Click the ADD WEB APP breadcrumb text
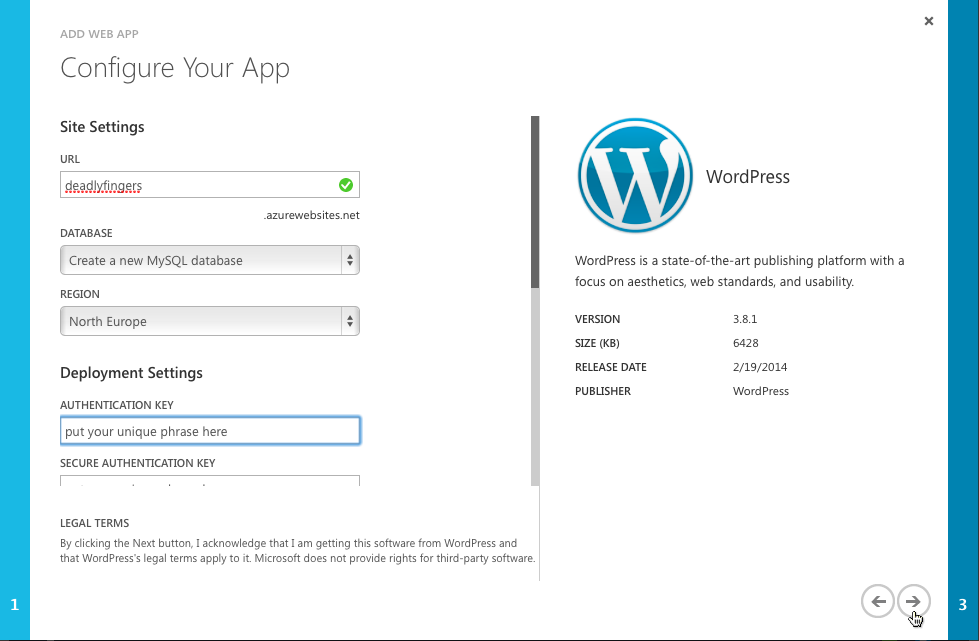979x641 pixels. point(99,34)
